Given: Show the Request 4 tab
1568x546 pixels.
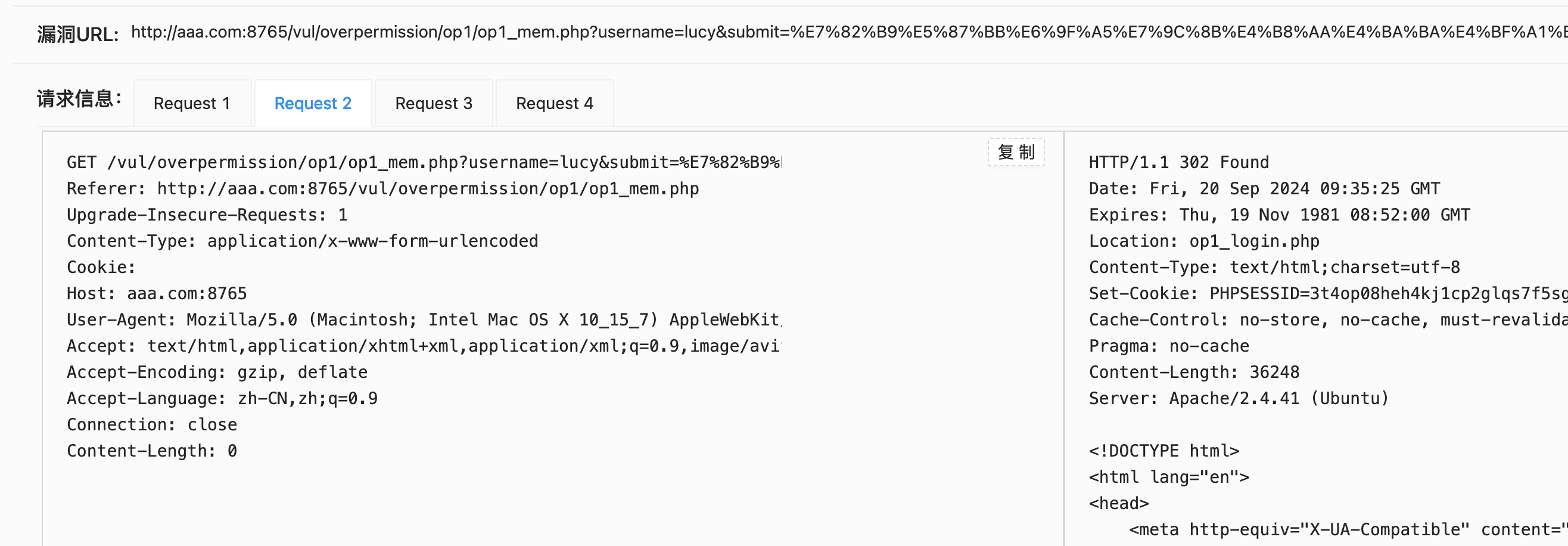Looking at the screenshot, I should pos(554,104).
